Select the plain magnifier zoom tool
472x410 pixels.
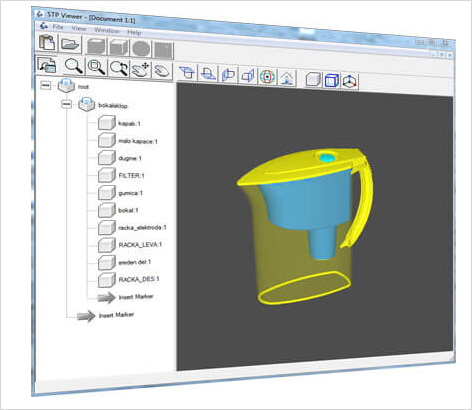coord(74,66)
